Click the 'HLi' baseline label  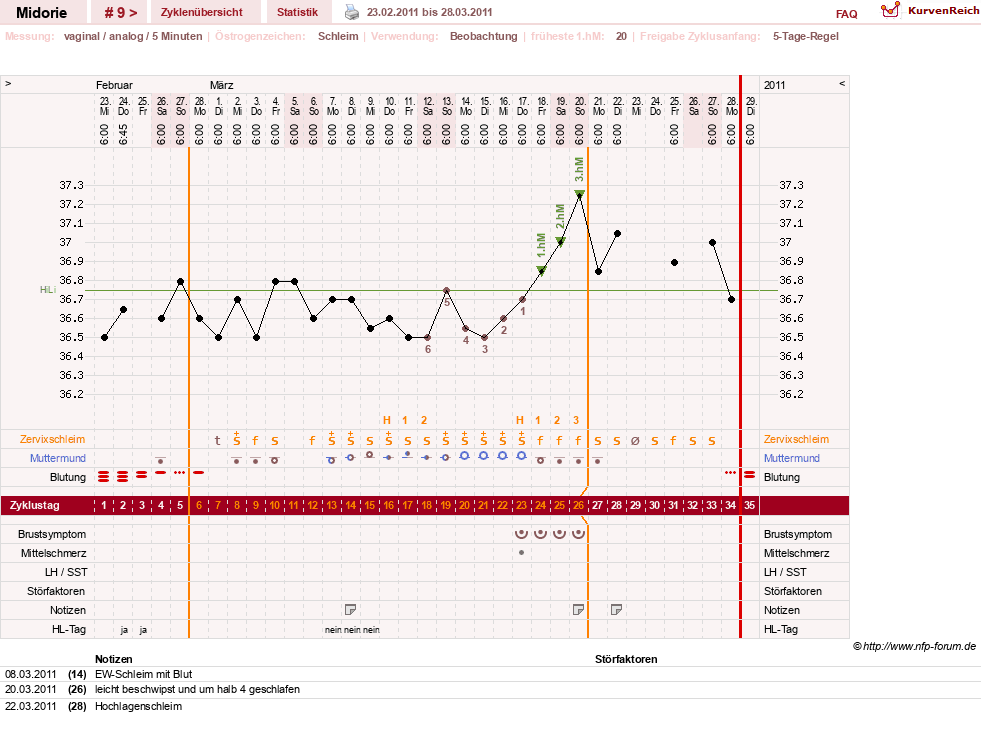48,290
